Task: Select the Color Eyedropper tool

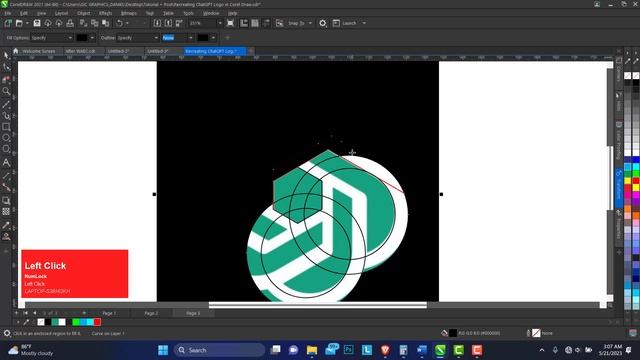Action: click(6, 225)
